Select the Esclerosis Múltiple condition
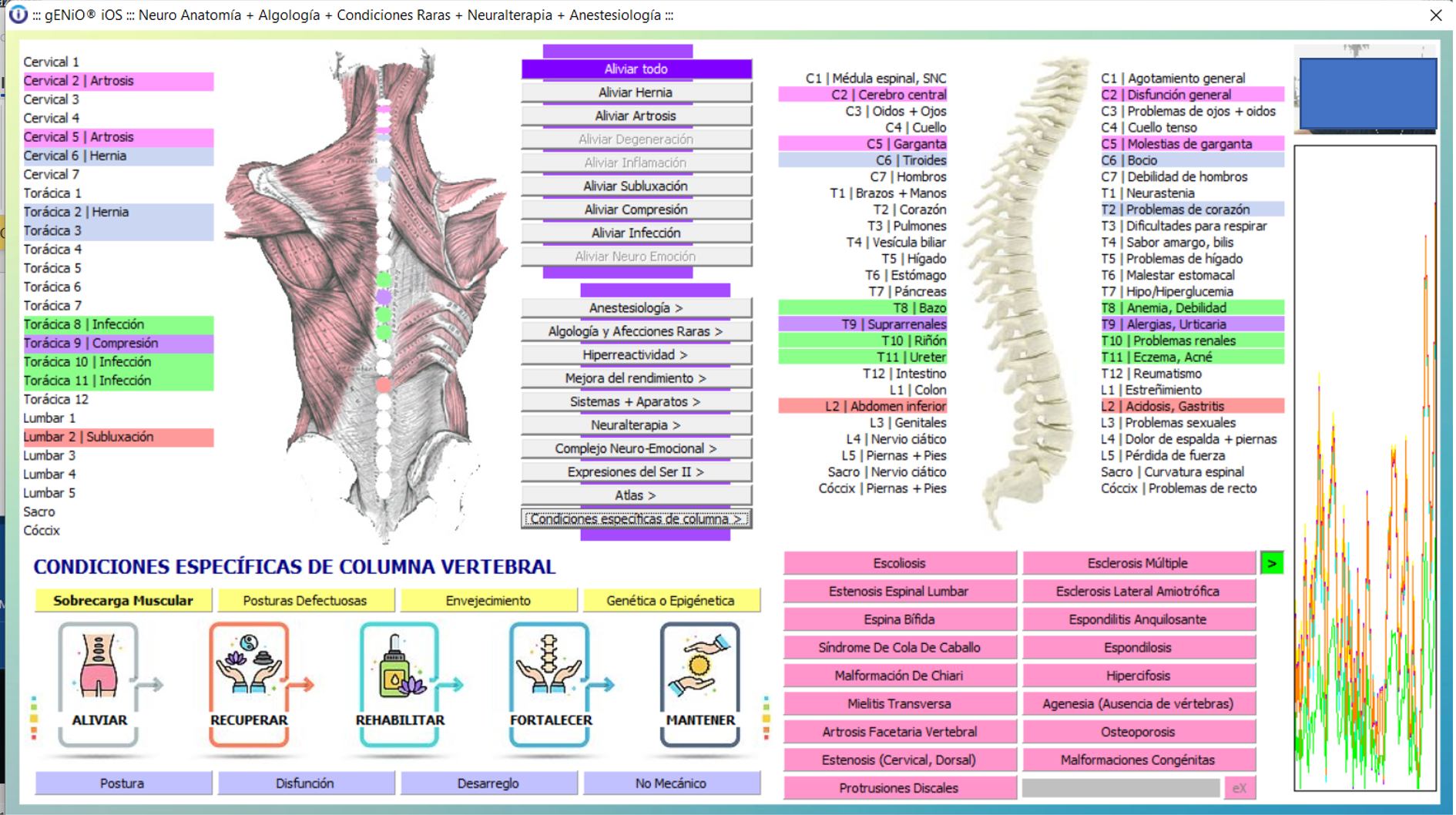Viewport: 1456px width, 815px height. coord(1139,563)
